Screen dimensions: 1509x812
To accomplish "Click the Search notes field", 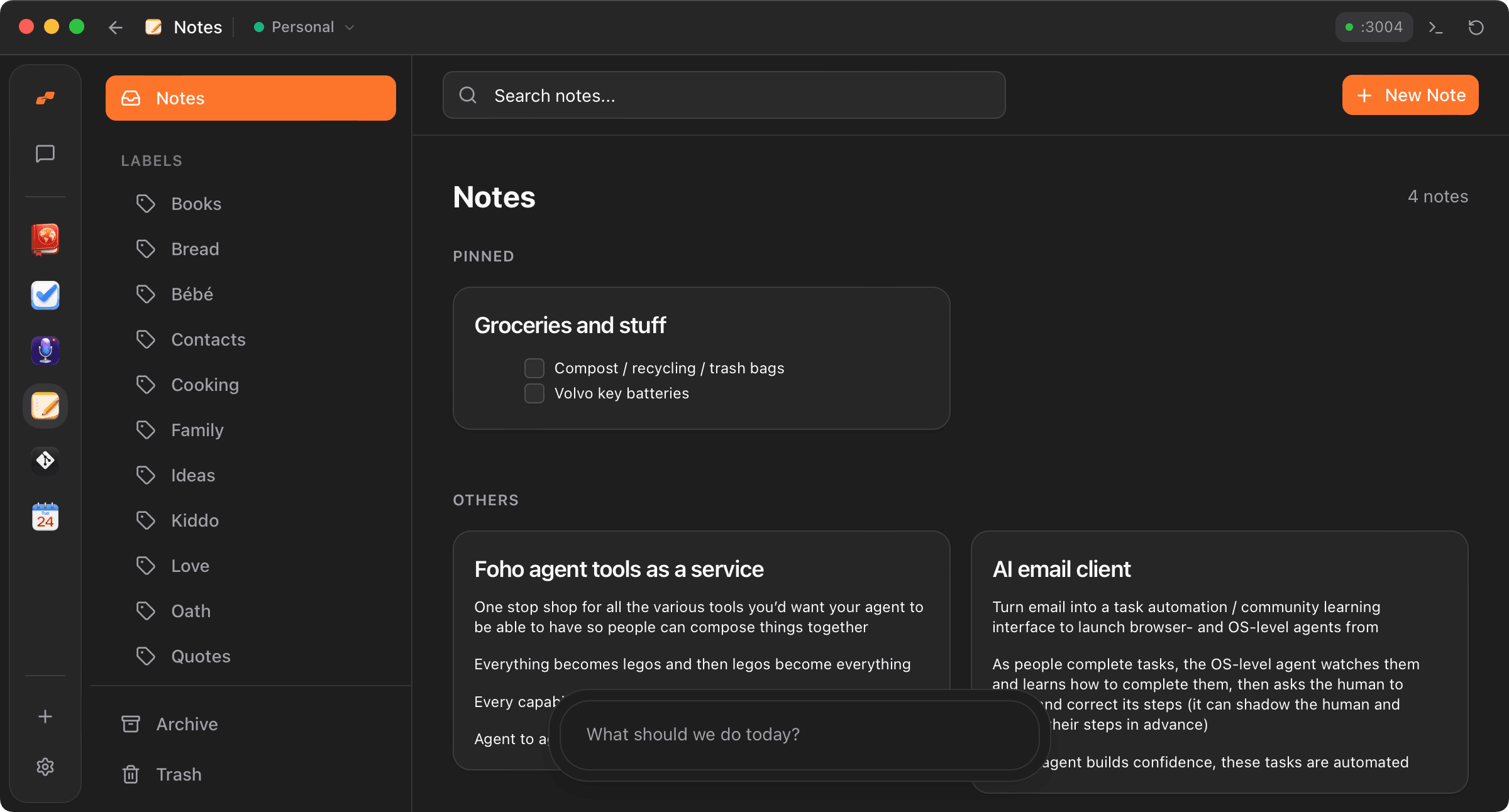I will click(723, 95).
